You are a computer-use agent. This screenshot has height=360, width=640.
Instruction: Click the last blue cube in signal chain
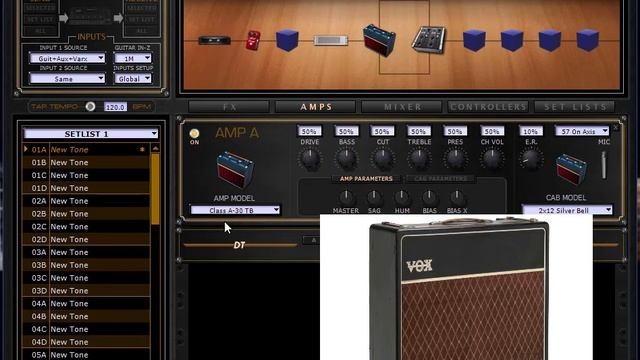coord(587,40)
